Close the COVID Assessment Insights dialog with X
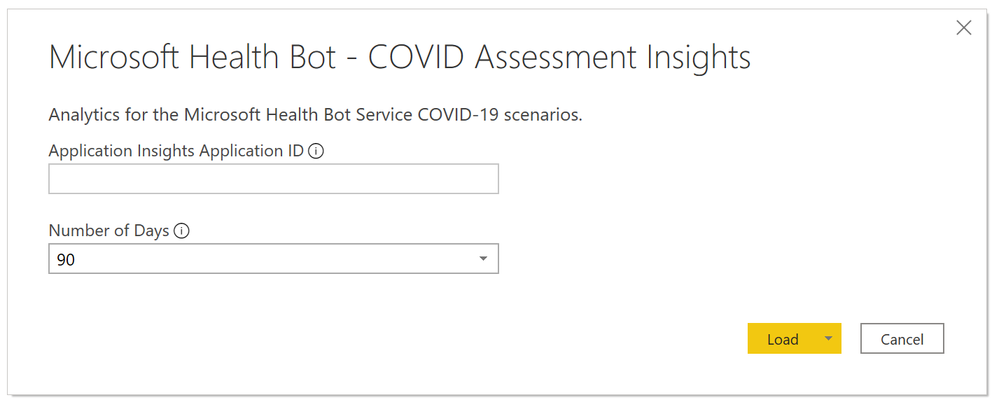 pos(964,28)
